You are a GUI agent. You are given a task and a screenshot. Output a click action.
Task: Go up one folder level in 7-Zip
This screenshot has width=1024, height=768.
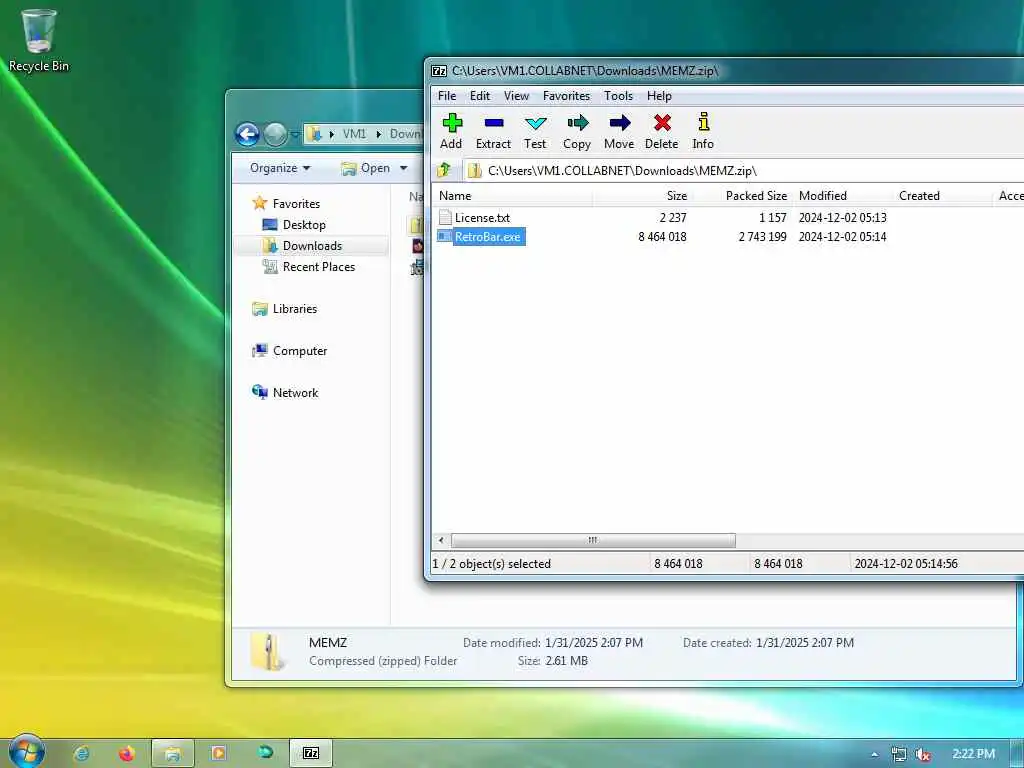(x=445, y=170)
